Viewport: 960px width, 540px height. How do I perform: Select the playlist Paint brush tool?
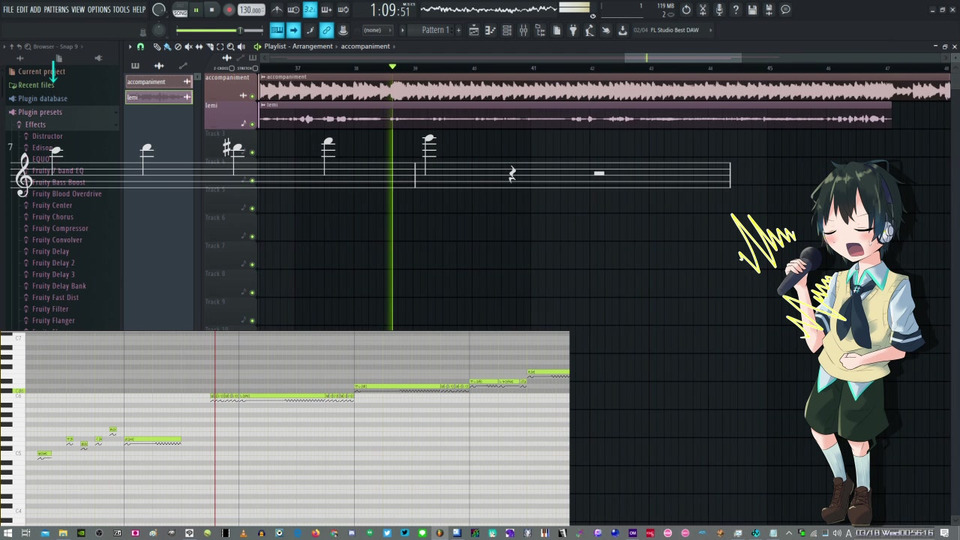(x=167, y=47)
